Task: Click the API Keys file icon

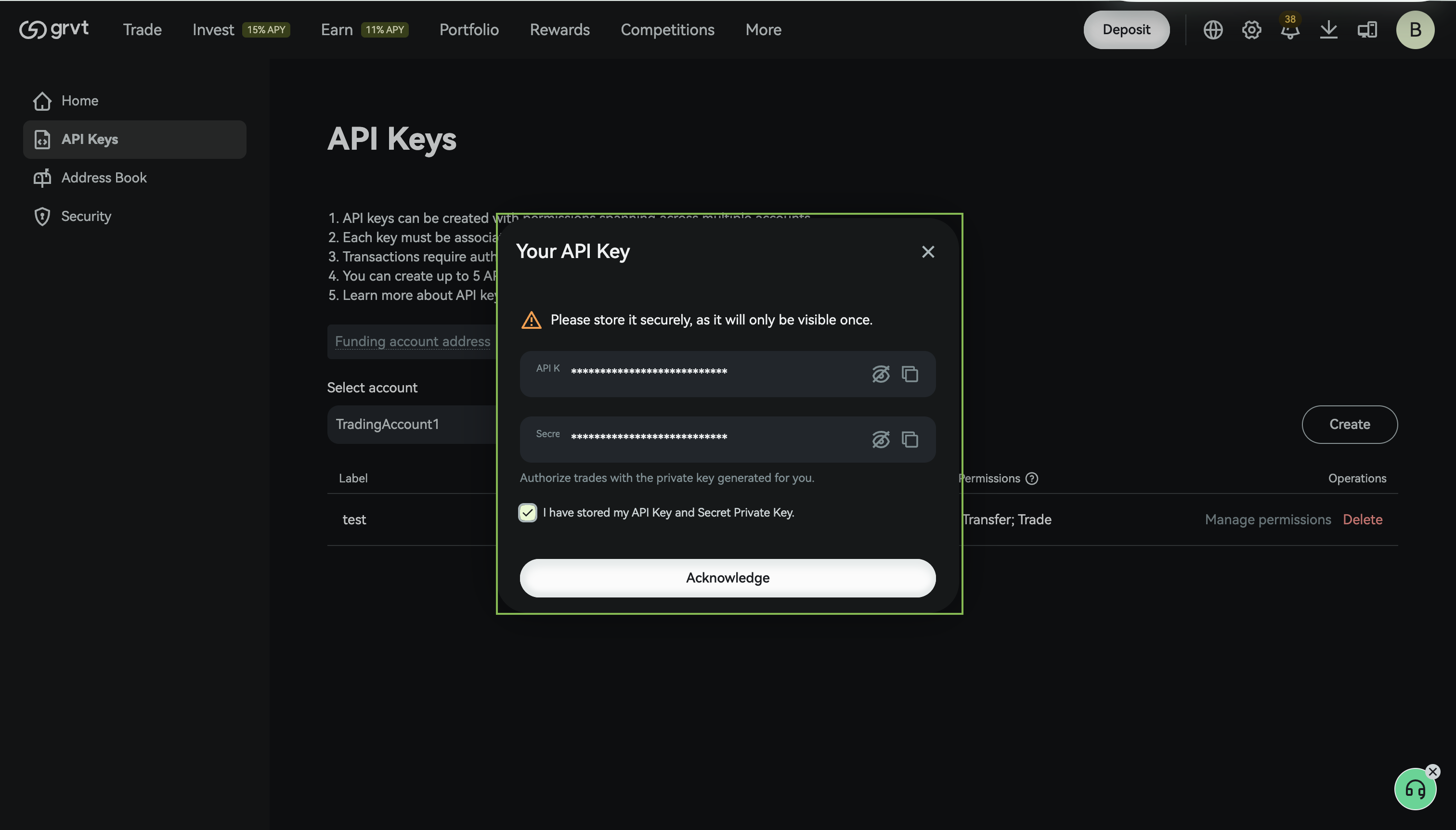Action: 42,139
